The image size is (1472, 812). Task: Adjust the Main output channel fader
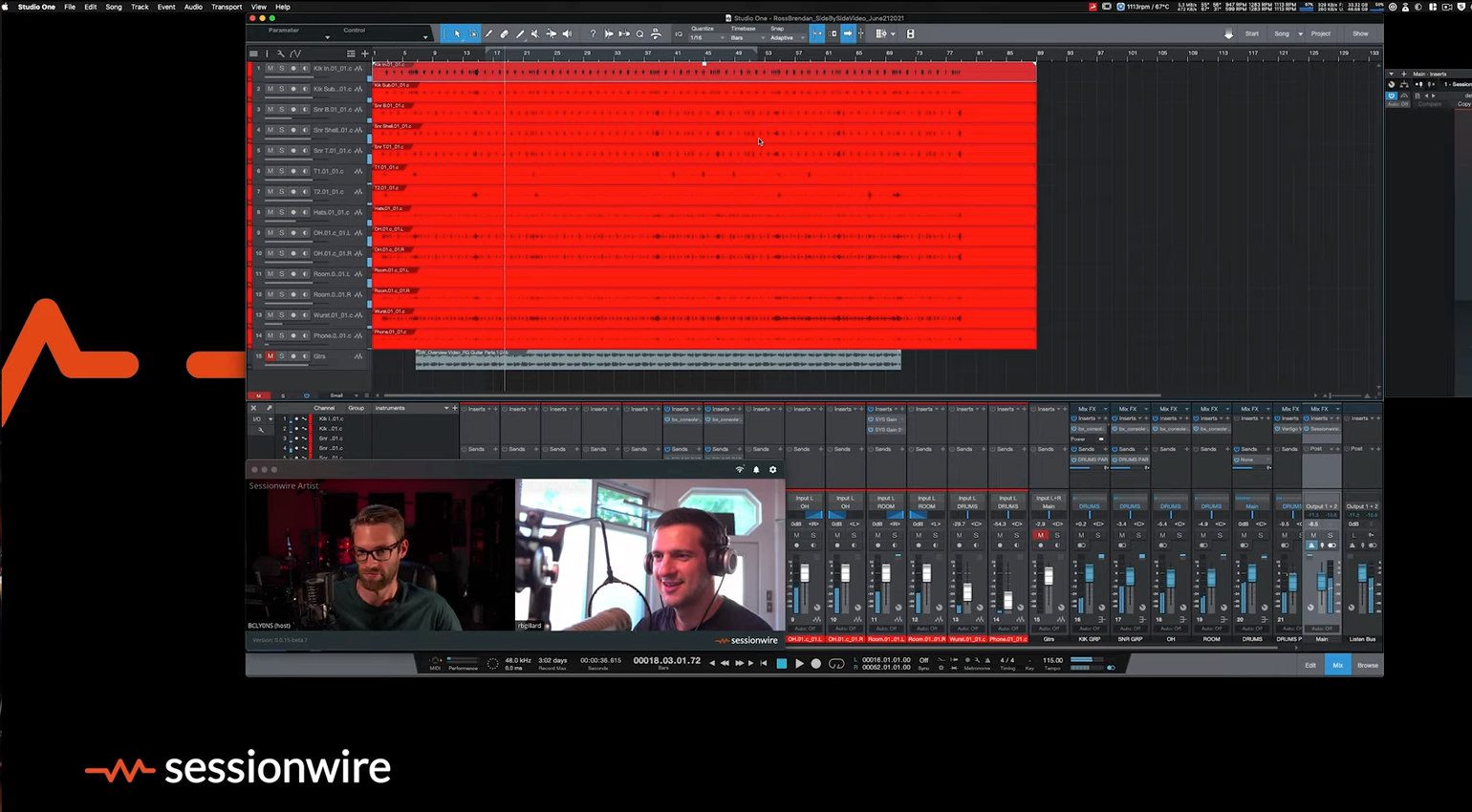pos(1323,580)
